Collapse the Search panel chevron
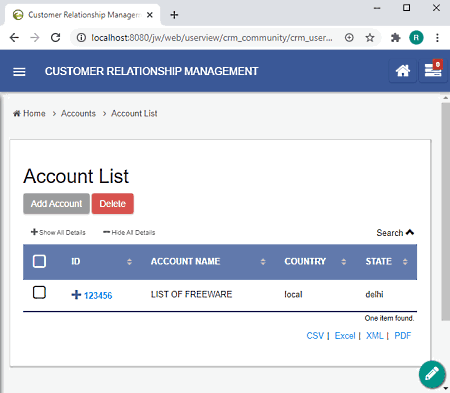 [x=410, y=232]
